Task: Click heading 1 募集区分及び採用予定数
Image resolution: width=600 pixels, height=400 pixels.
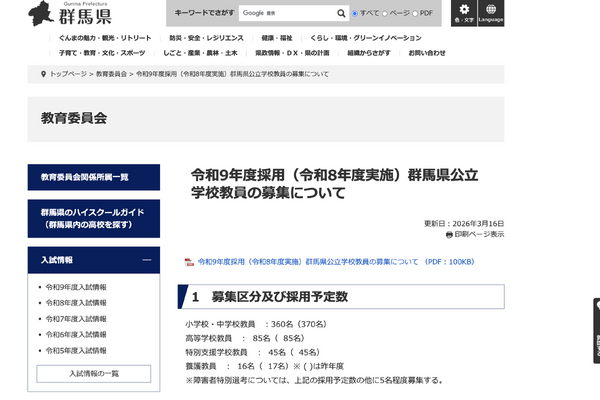Action: click(341, 297)
